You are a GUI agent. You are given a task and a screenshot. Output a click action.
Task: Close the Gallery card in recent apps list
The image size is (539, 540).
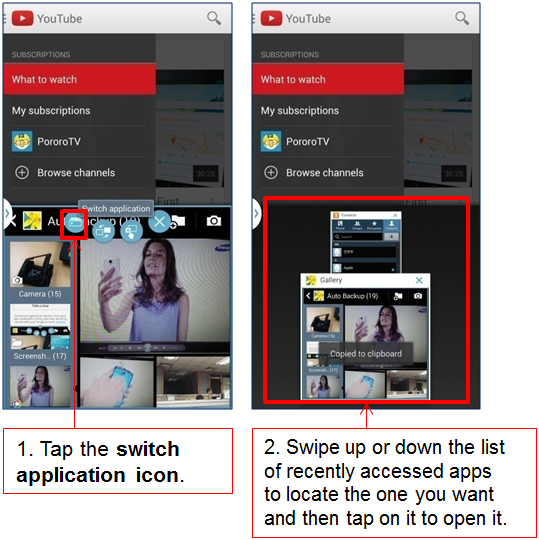419,280
